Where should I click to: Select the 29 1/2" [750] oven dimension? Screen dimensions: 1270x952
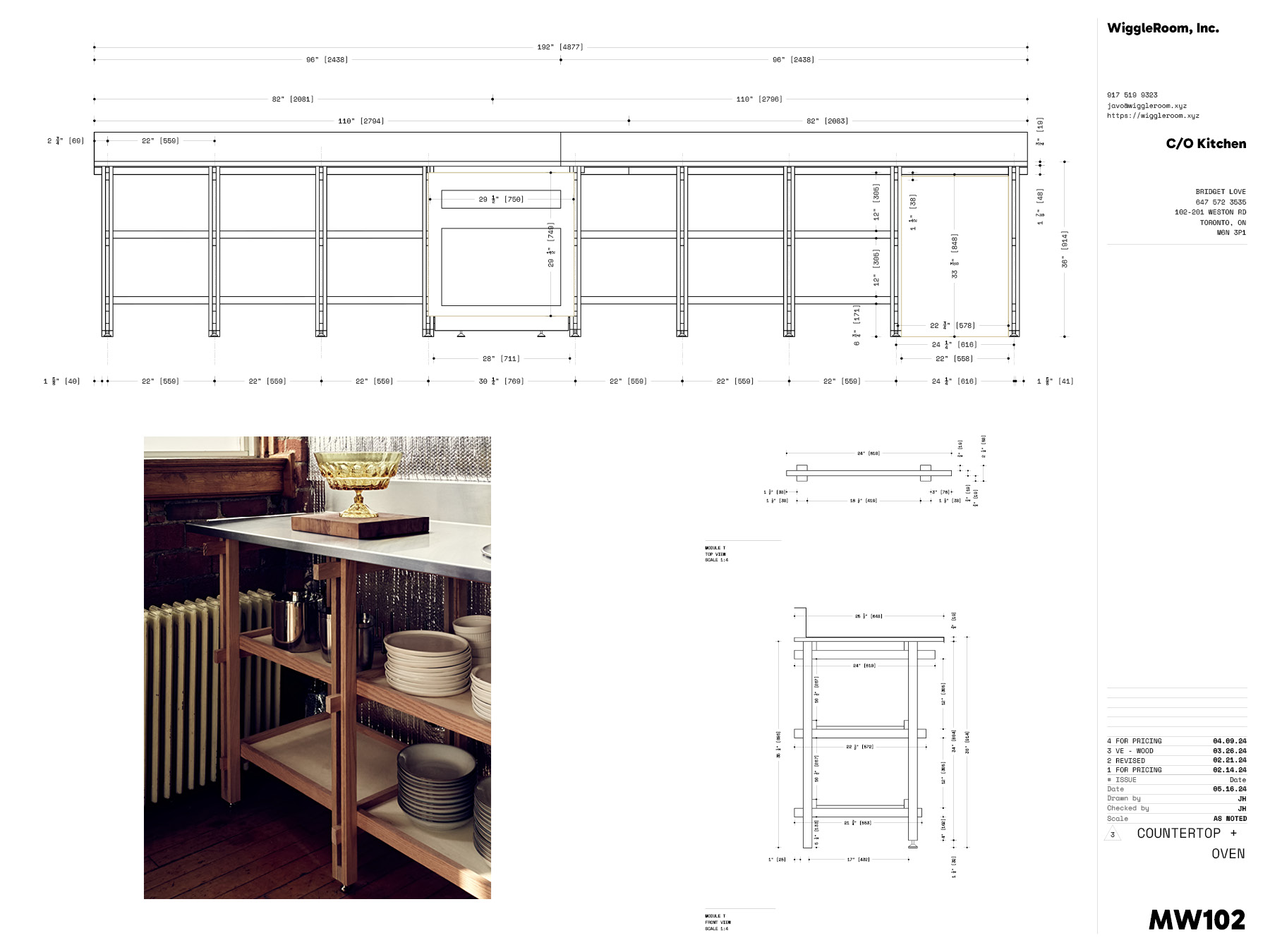coord(501,200)
